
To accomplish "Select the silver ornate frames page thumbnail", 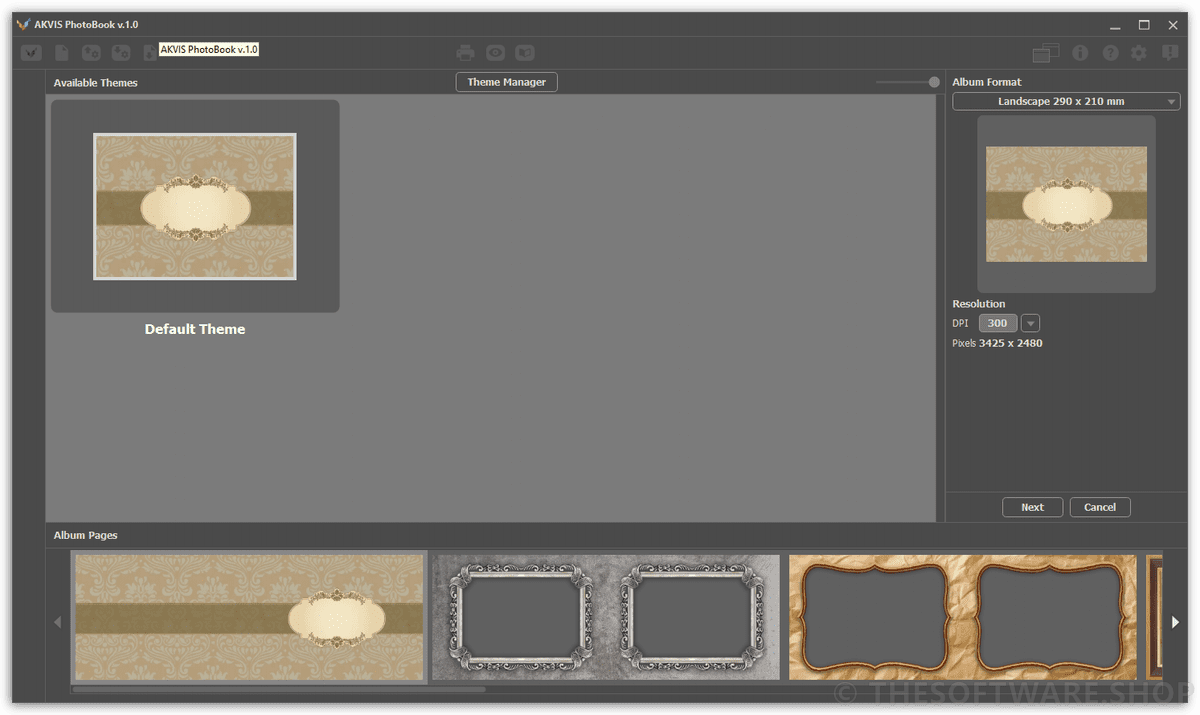I will [606, 618].
